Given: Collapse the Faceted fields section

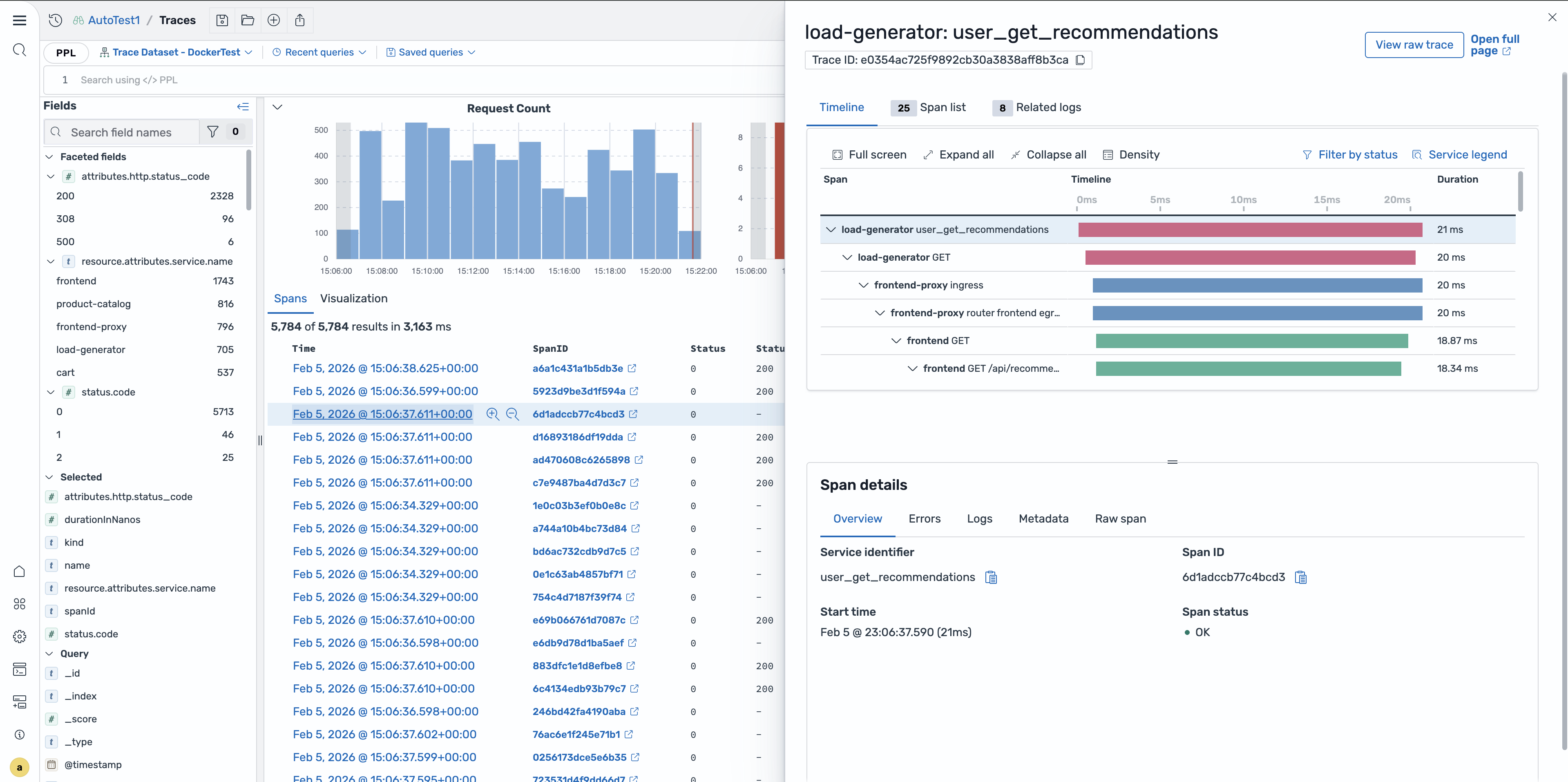Looking at the screenshot, I should coord(50,157).
